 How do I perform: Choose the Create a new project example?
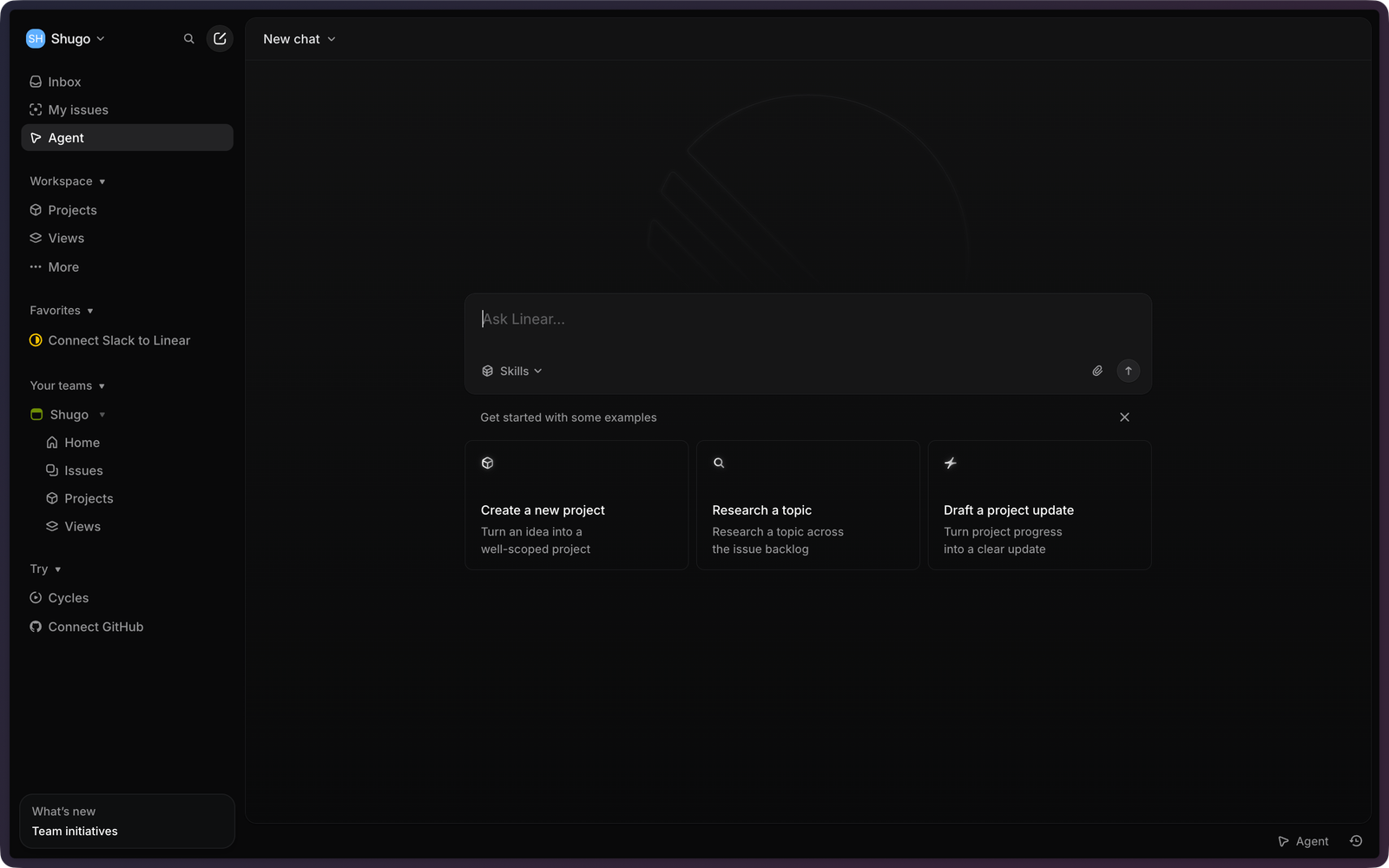[x=576, y=505]
